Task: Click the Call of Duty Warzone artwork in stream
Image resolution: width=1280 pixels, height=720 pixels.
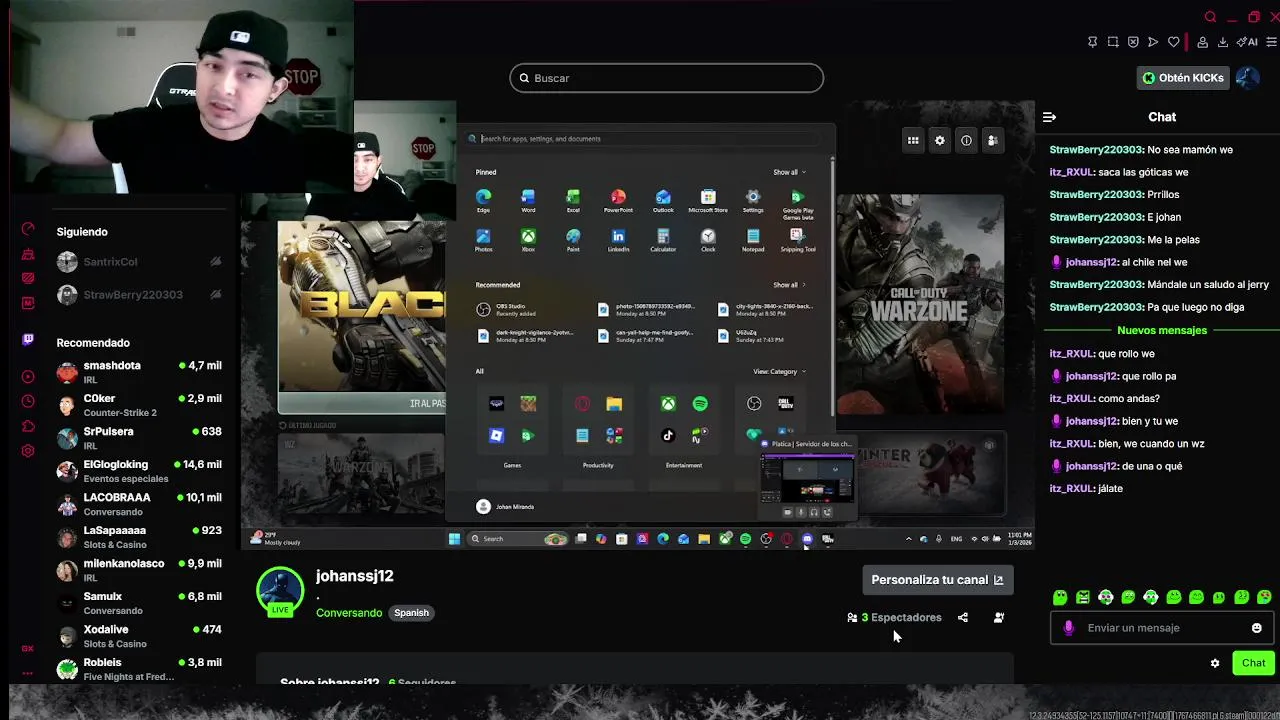Action: point(920,305)
